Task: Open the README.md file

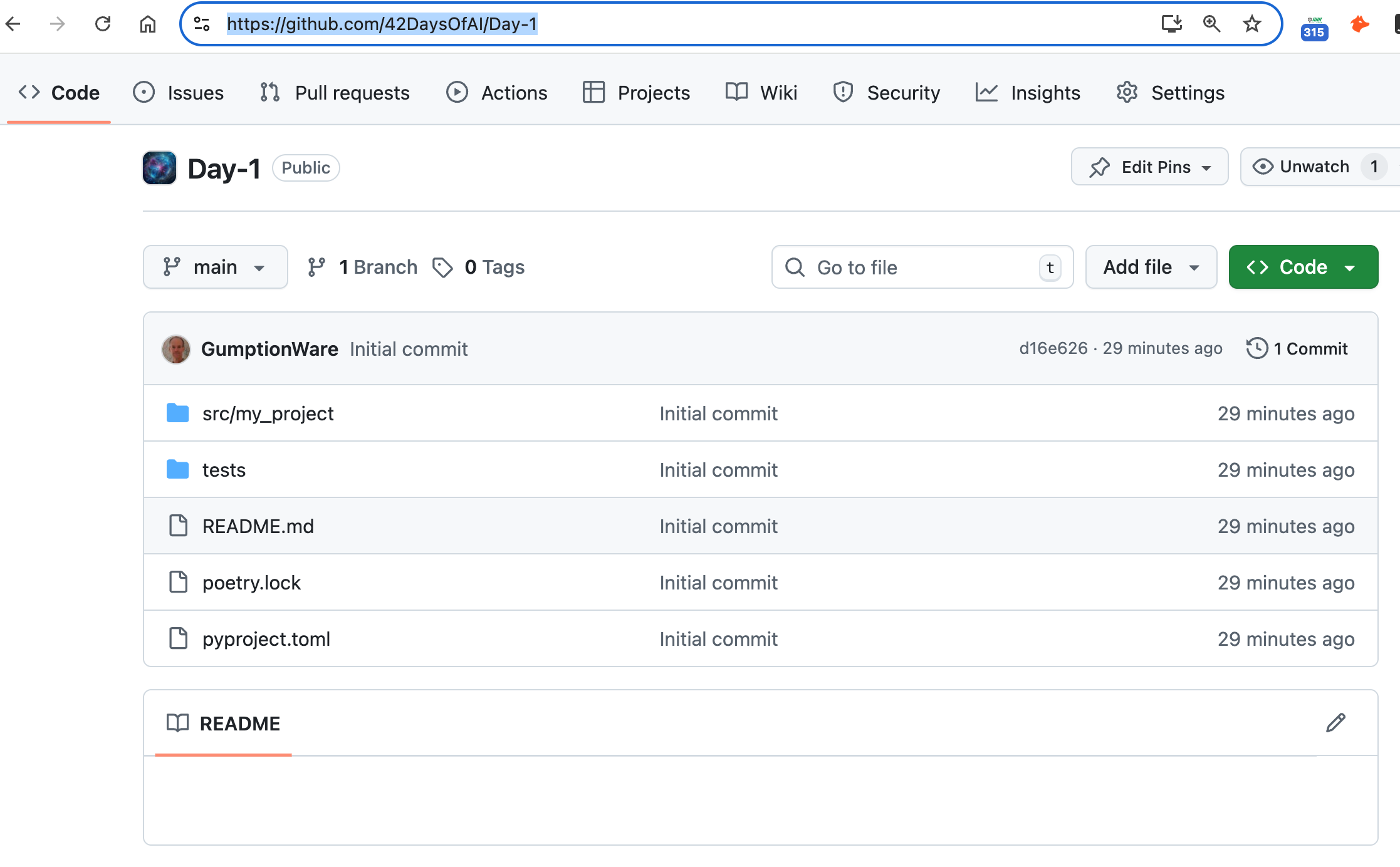Action: pyautogui.click(x=258, y=526)
